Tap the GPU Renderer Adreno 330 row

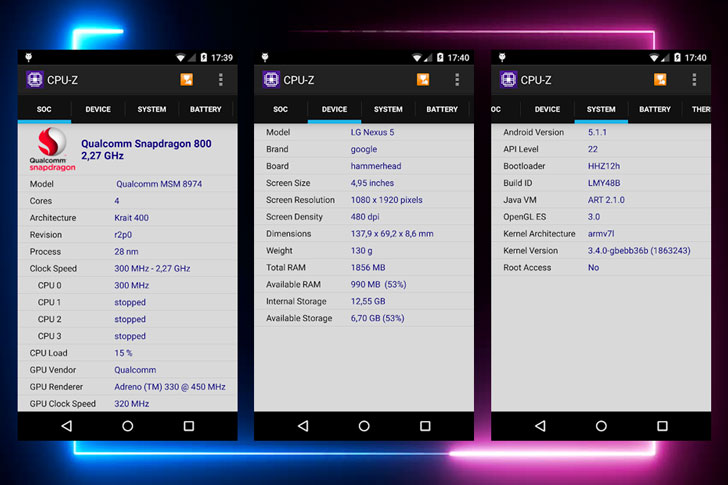pyautogui.click(x=127, y=387)
